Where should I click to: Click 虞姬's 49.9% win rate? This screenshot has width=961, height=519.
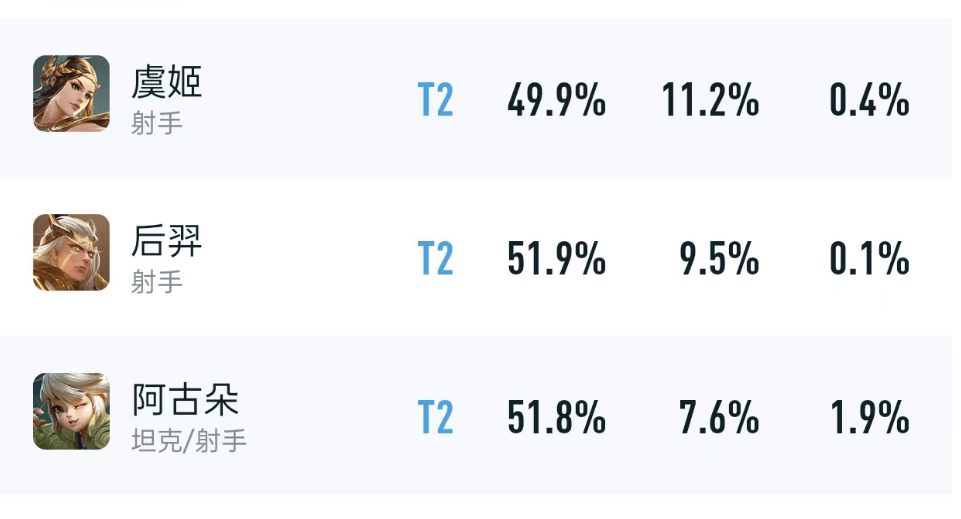[556, 100]
